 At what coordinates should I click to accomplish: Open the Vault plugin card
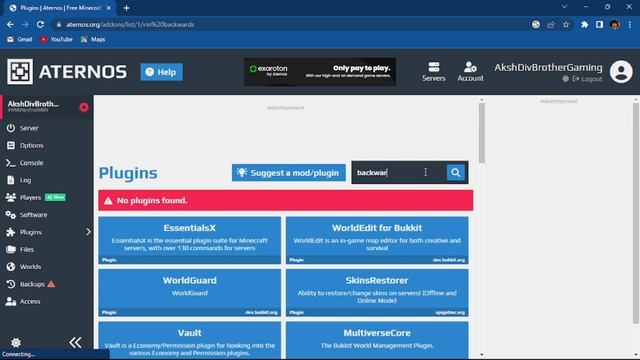click(x=189, y=341)
